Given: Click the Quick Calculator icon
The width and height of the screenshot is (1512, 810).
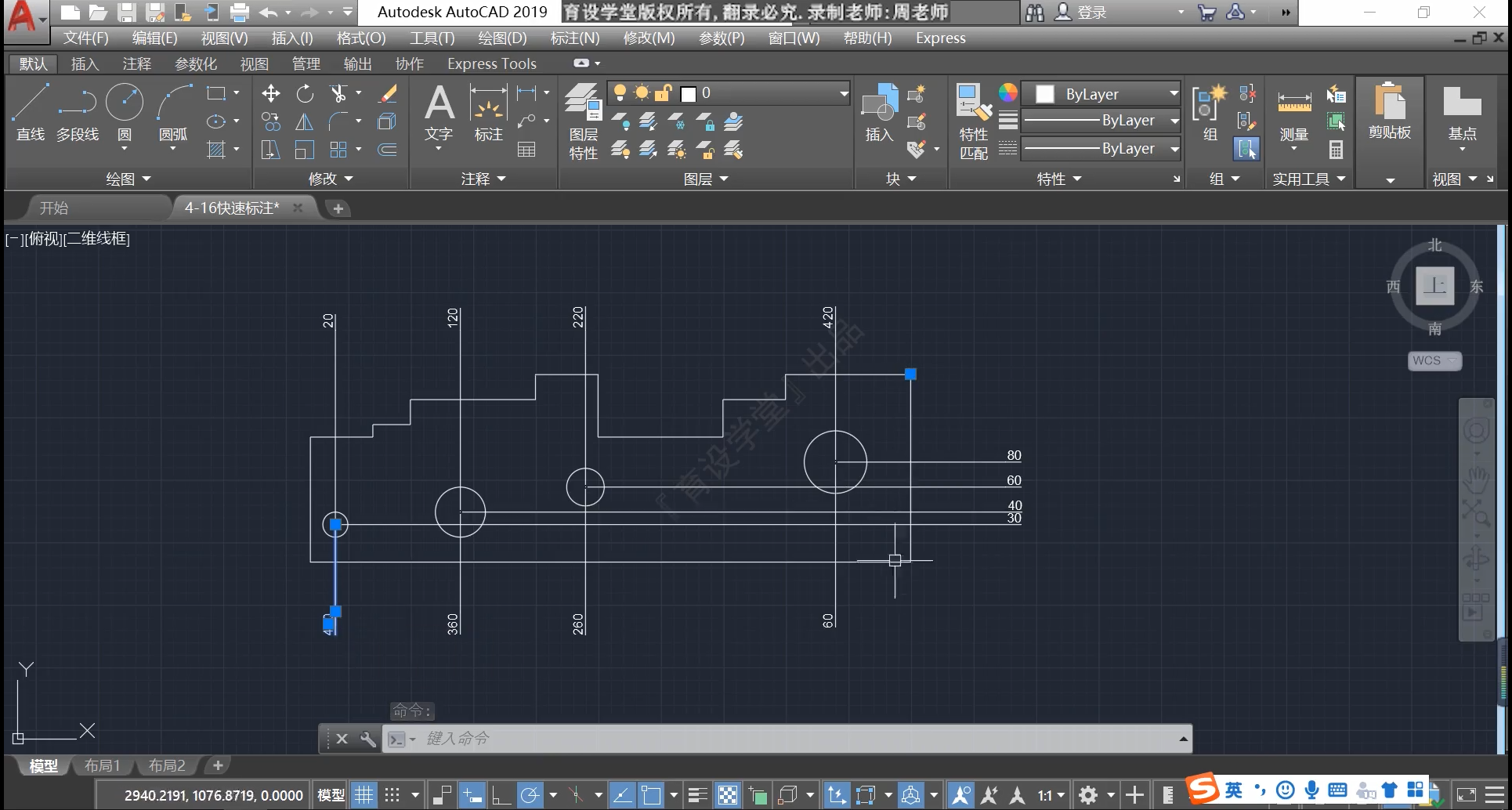Looking at the screenshot, I should 1337,150.
